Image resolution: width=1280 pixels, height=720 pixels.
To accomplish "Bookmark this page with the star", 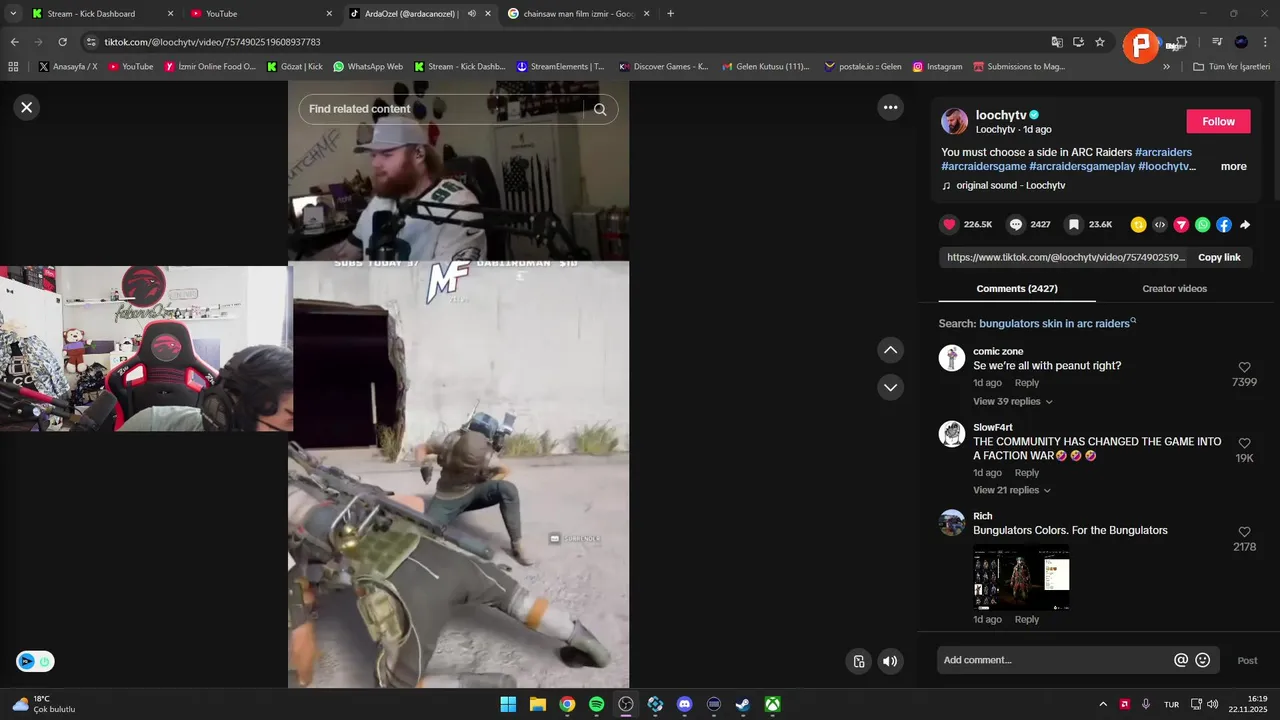I will [x=1100, y=42].
